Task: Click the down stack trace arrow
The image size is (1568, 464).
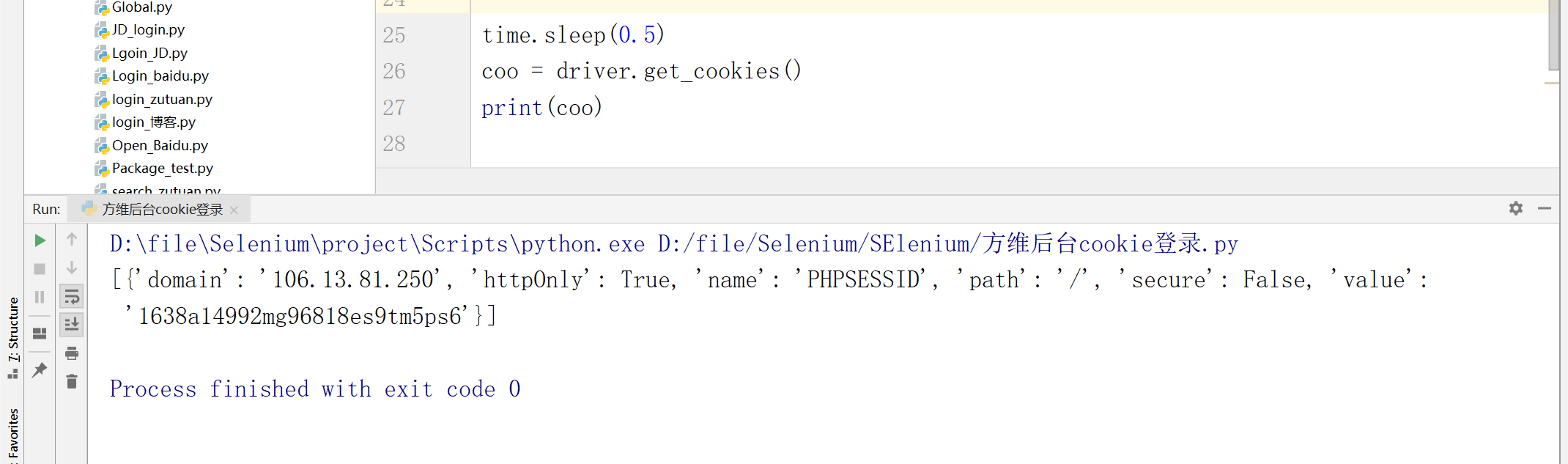Action: click(72, 268)
